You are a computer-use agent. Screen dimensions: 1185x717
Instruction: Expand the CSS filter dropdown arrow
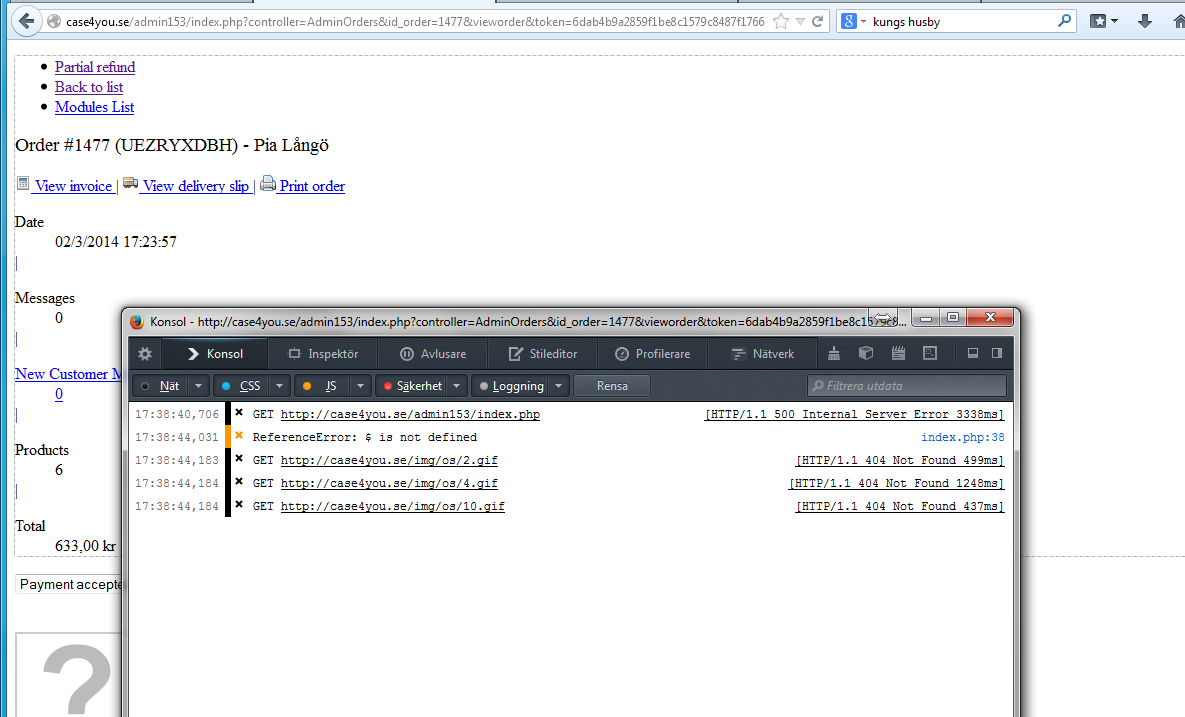[x=279, y=386]
